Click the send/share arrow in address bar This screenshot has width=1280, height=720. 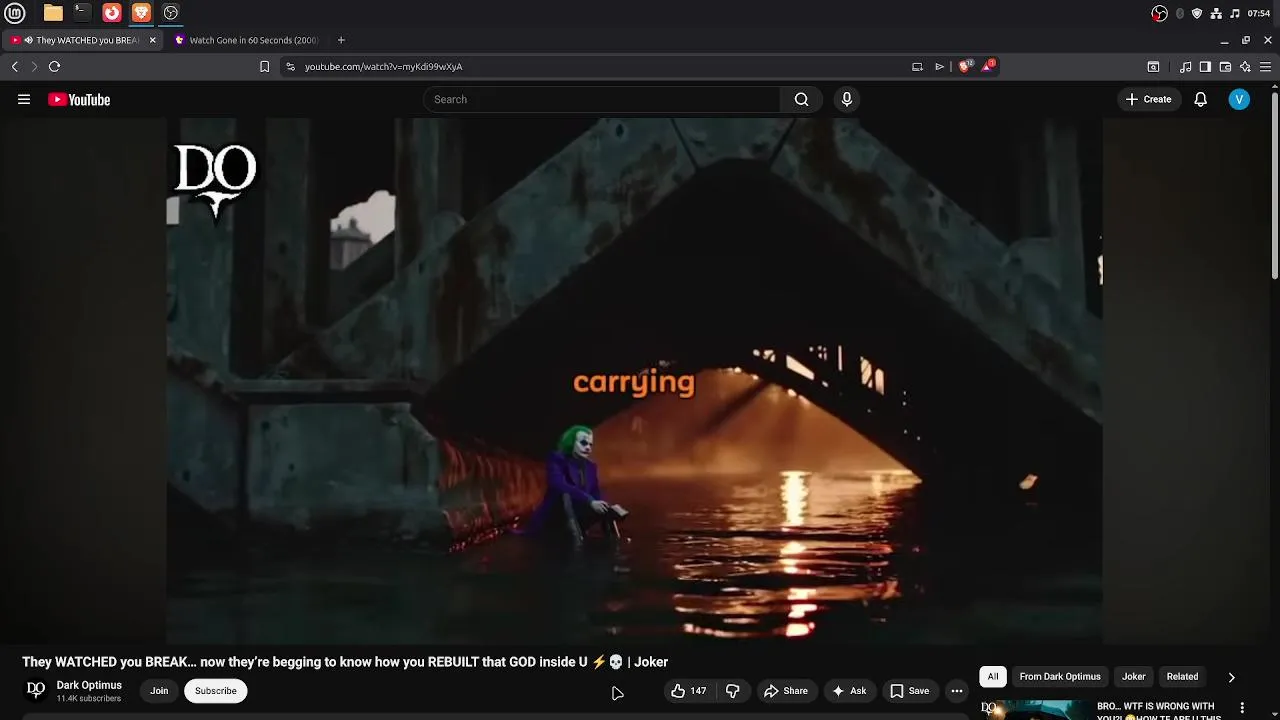click(x=939, y=66)
